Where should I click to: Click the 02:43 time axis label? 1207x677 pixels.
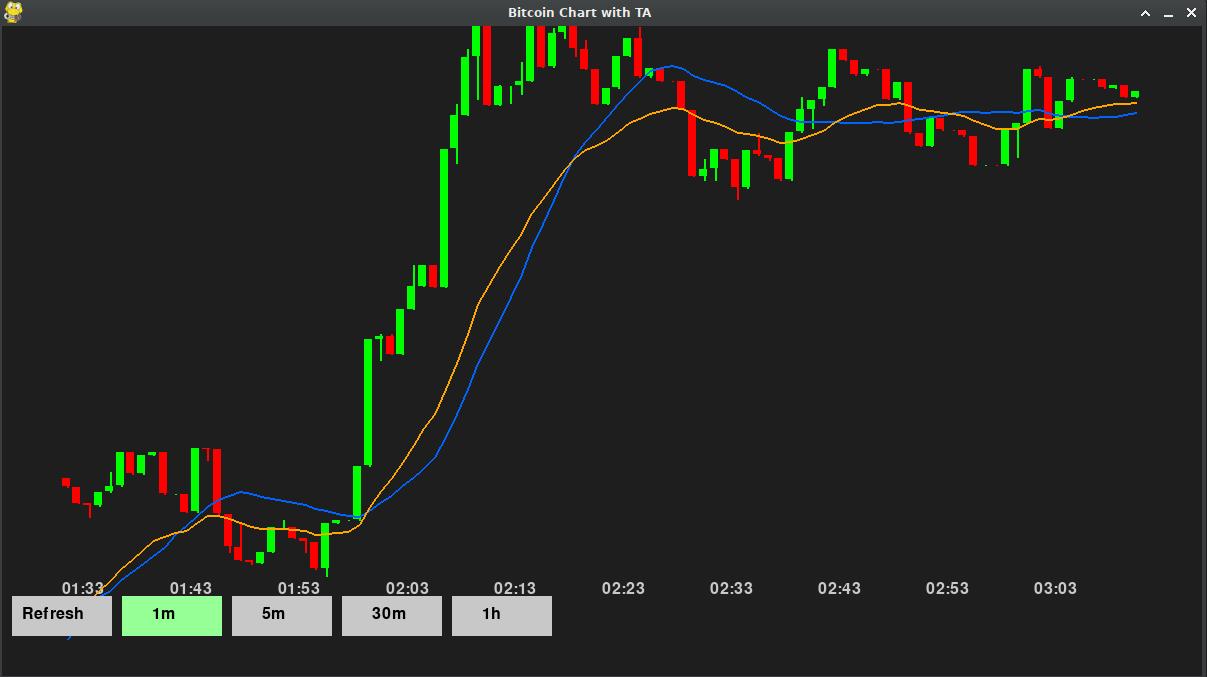coord(839,588)
